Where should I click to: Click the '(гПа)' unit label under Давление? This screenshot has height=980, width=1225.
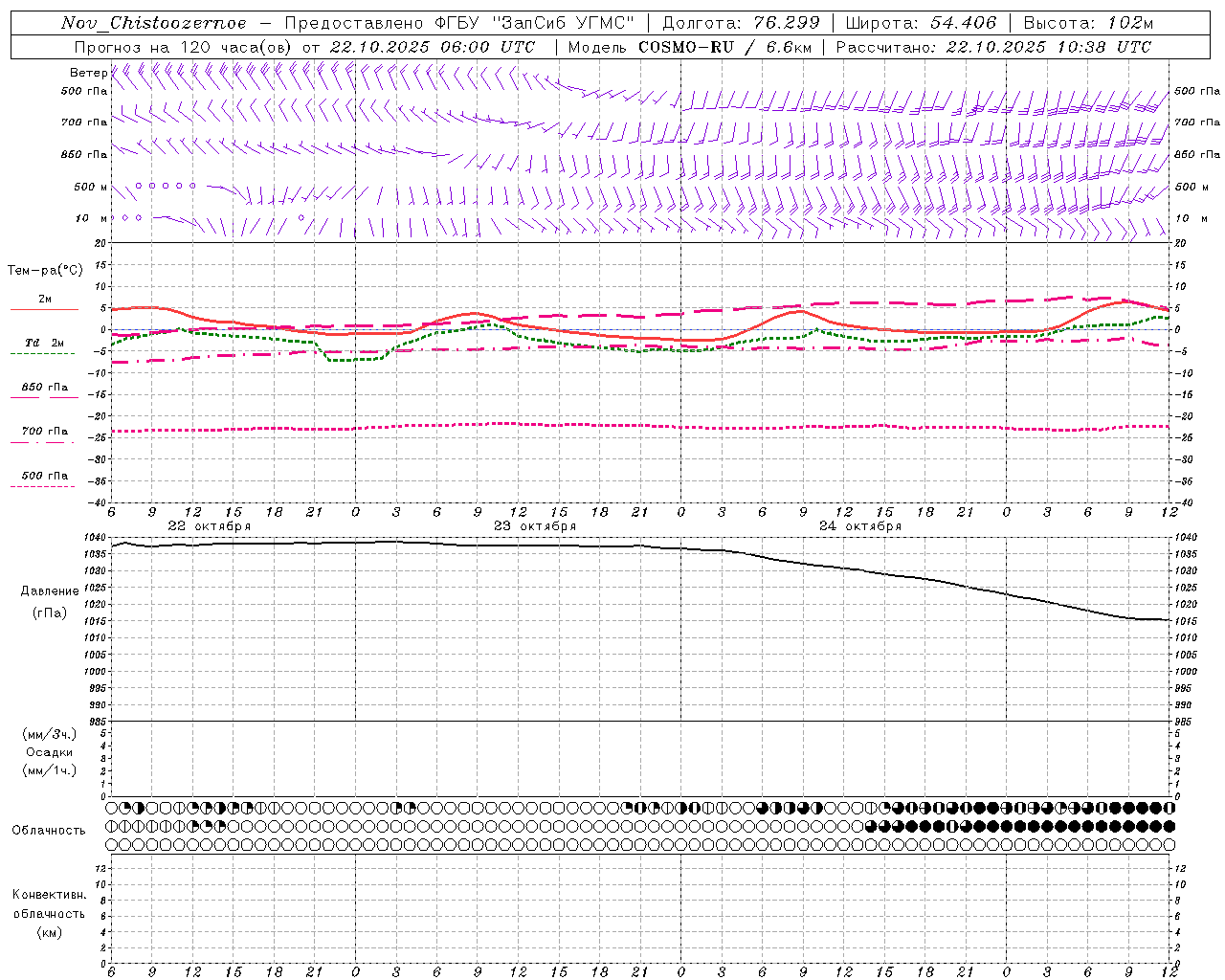tap(50, 613)
